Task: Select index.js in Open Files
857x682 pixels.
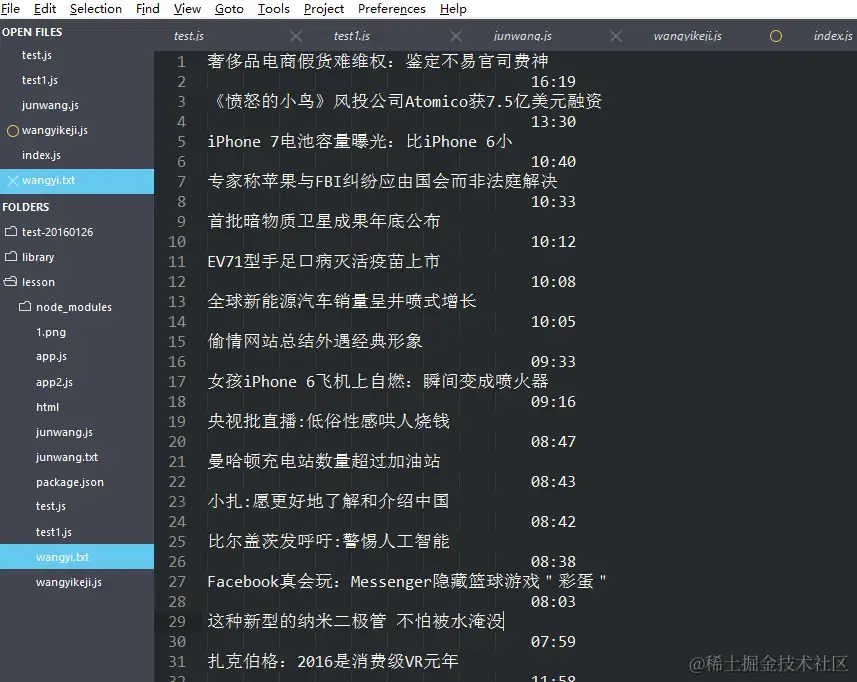Action: tap(41, 155)
